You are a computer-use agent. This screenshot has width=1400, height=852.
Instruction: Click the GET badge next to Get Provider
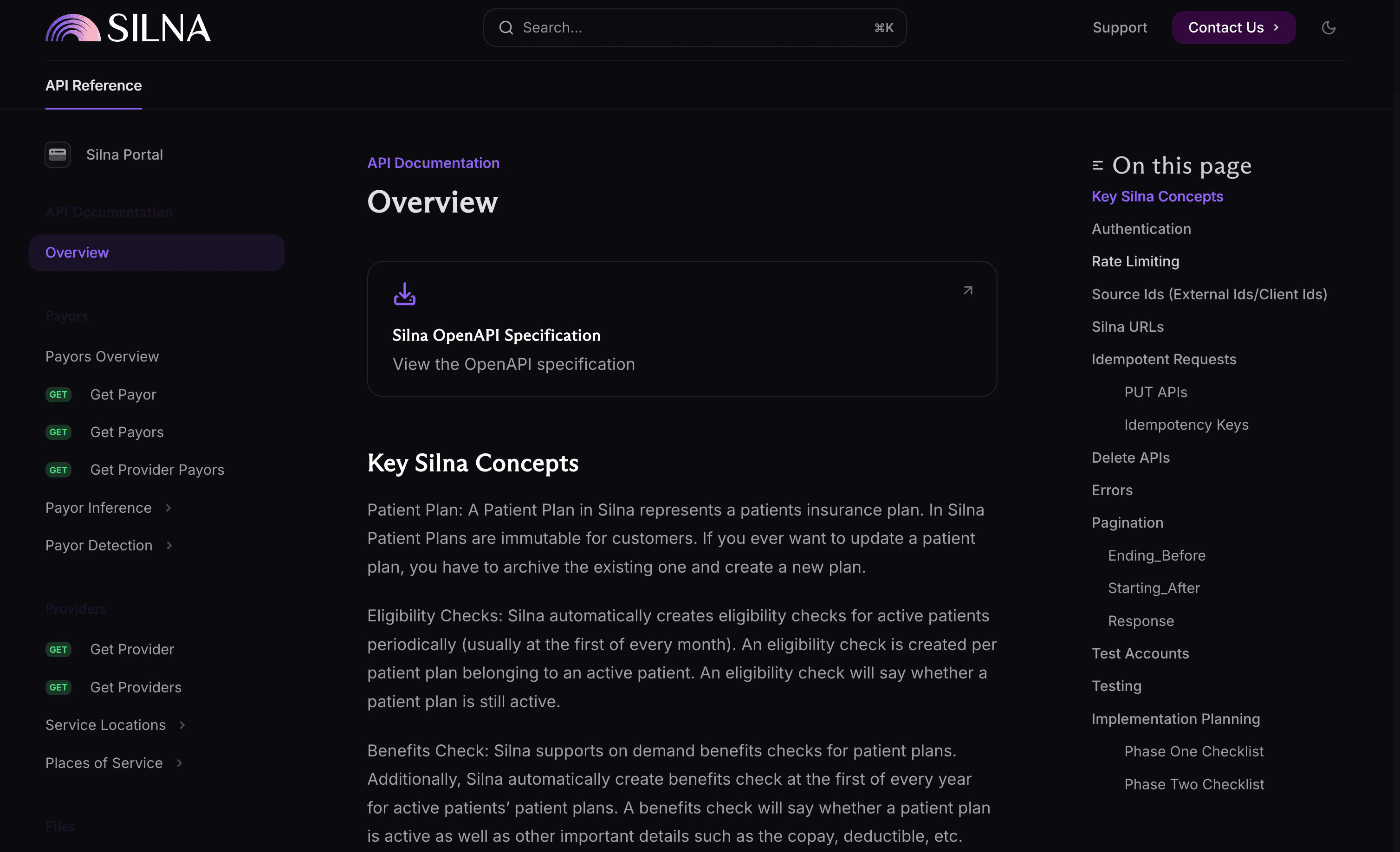[x=58, y=649]
